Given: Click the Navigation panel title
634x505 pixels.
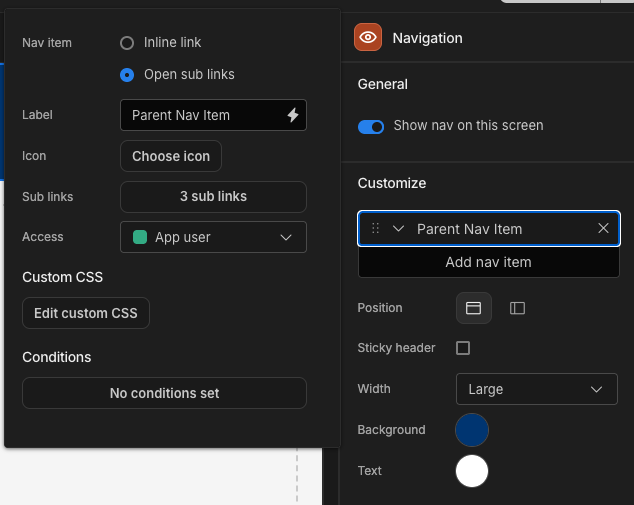Looking at the screenshot, I should tap(427, 38).
